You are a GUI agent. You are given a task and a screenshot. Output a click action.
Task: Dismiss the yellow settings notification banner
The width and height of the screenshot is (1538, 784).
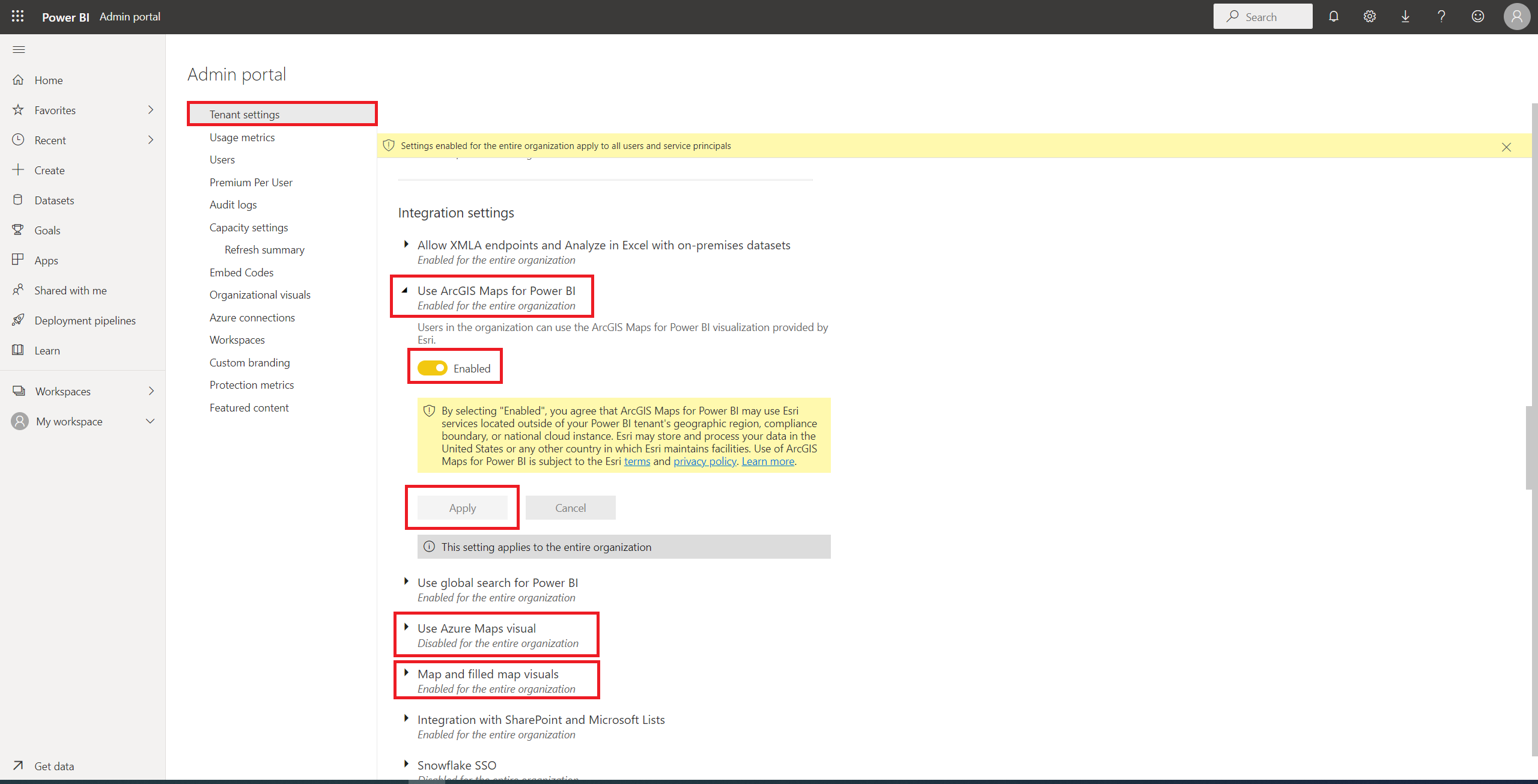tap(1506, 147)
